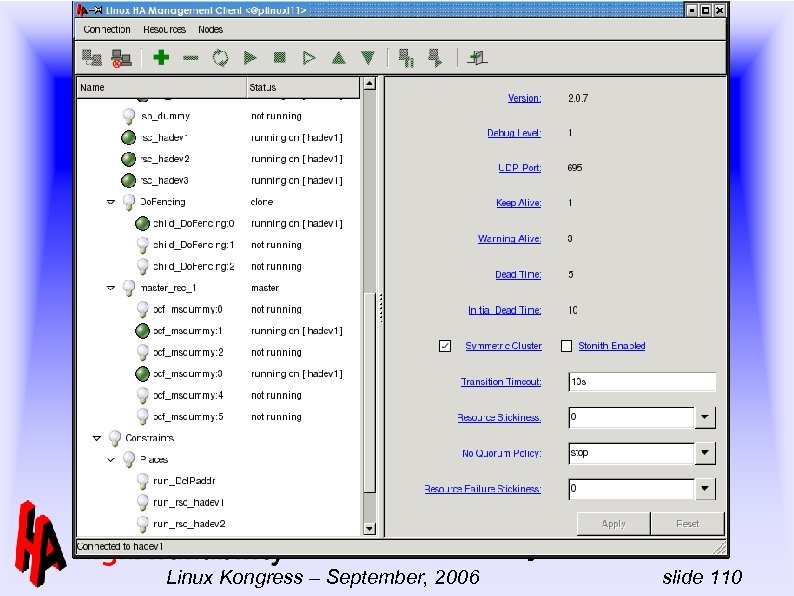Viewport: 794px width, 596px height.
Task: Click the Version link label
Action: pyautogui.click(x=524, y=98)
